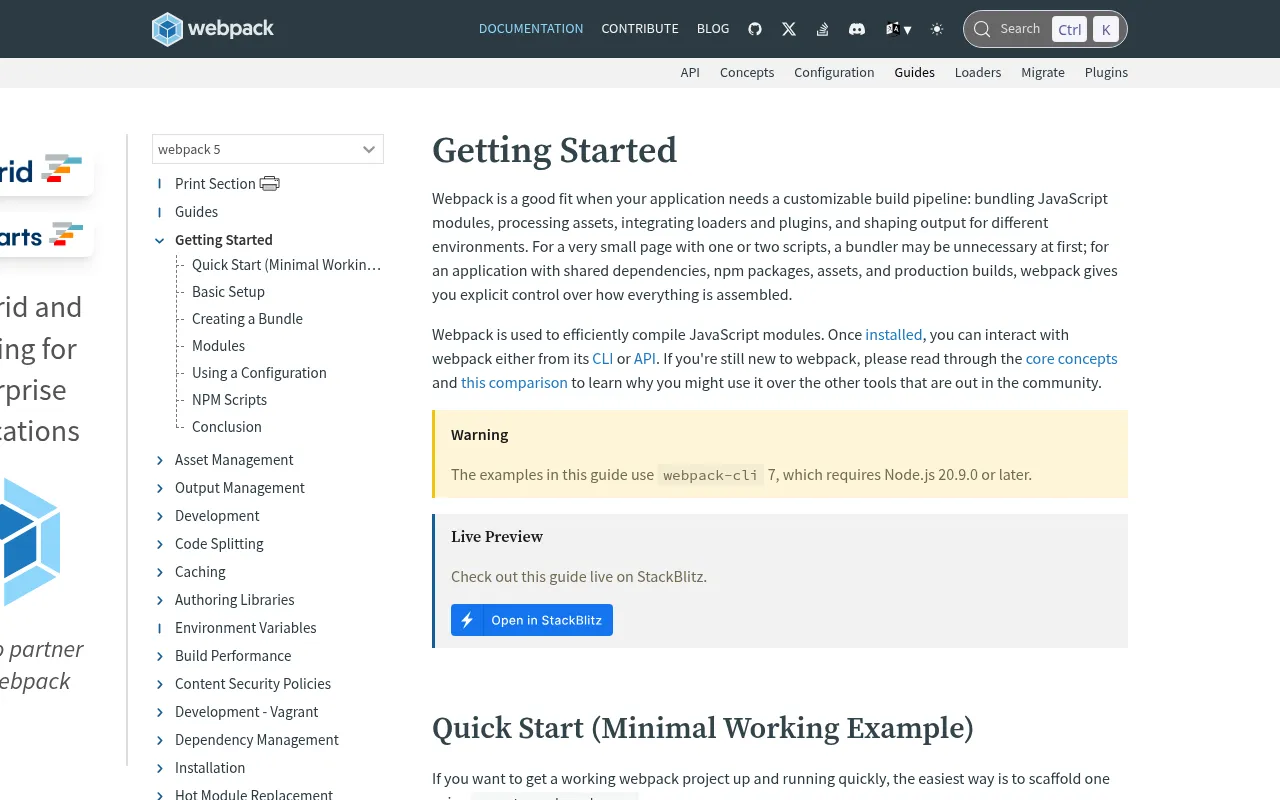Image resolution: width=1280 pixels, height=800 pixels.
Task: Go to the Concepts section tab
Action: 747,72
